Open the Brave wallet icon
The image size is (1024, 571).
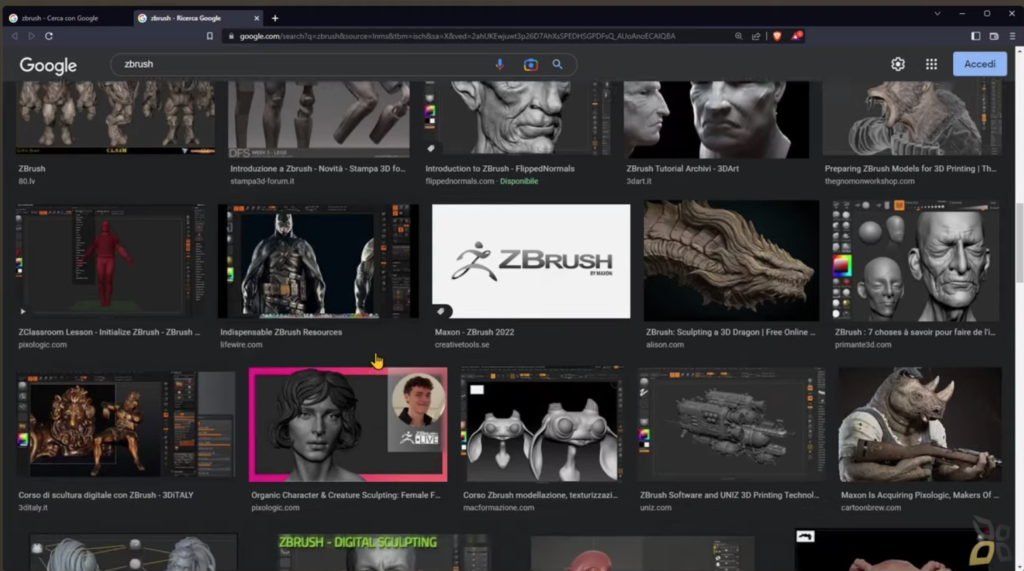click(x=994, y=36)
